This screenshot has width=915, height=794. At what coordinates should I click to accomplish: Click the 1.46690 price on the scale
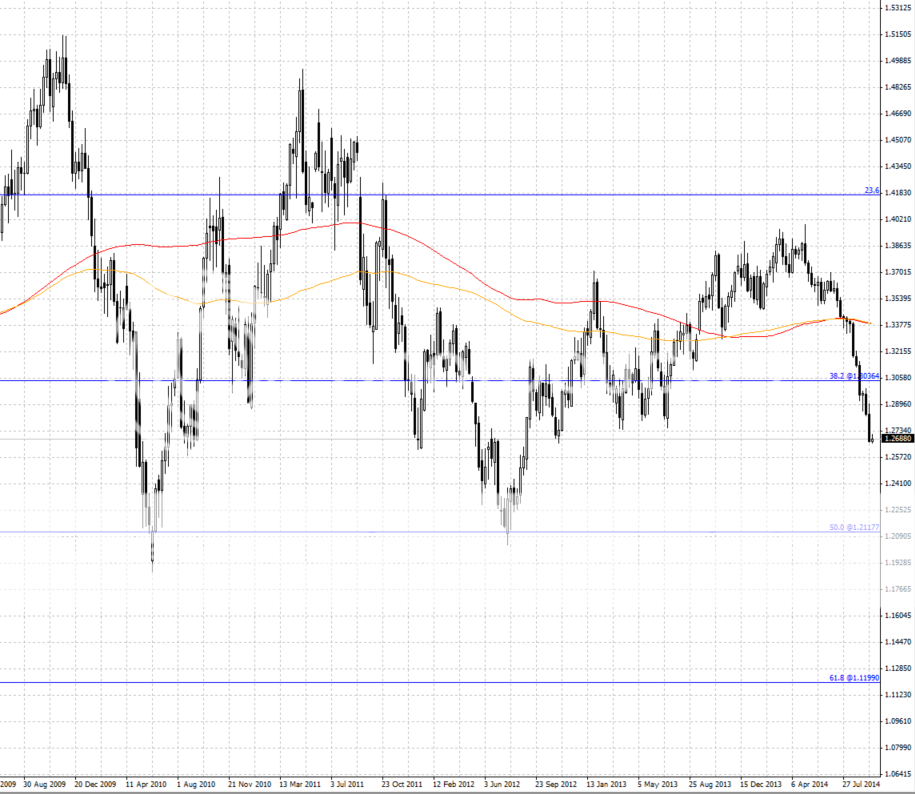click(x=897, y=114)
